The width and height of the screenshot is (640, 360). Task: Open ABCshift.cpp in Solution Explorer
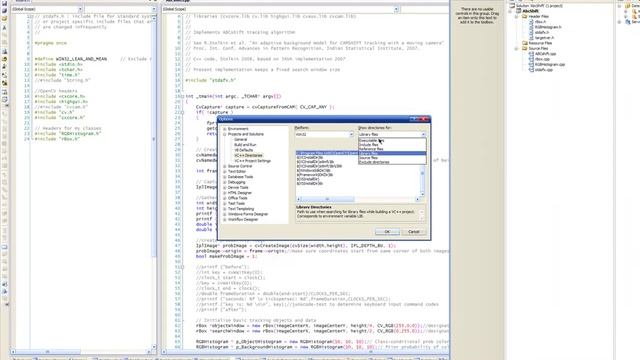tap(545, 53)
